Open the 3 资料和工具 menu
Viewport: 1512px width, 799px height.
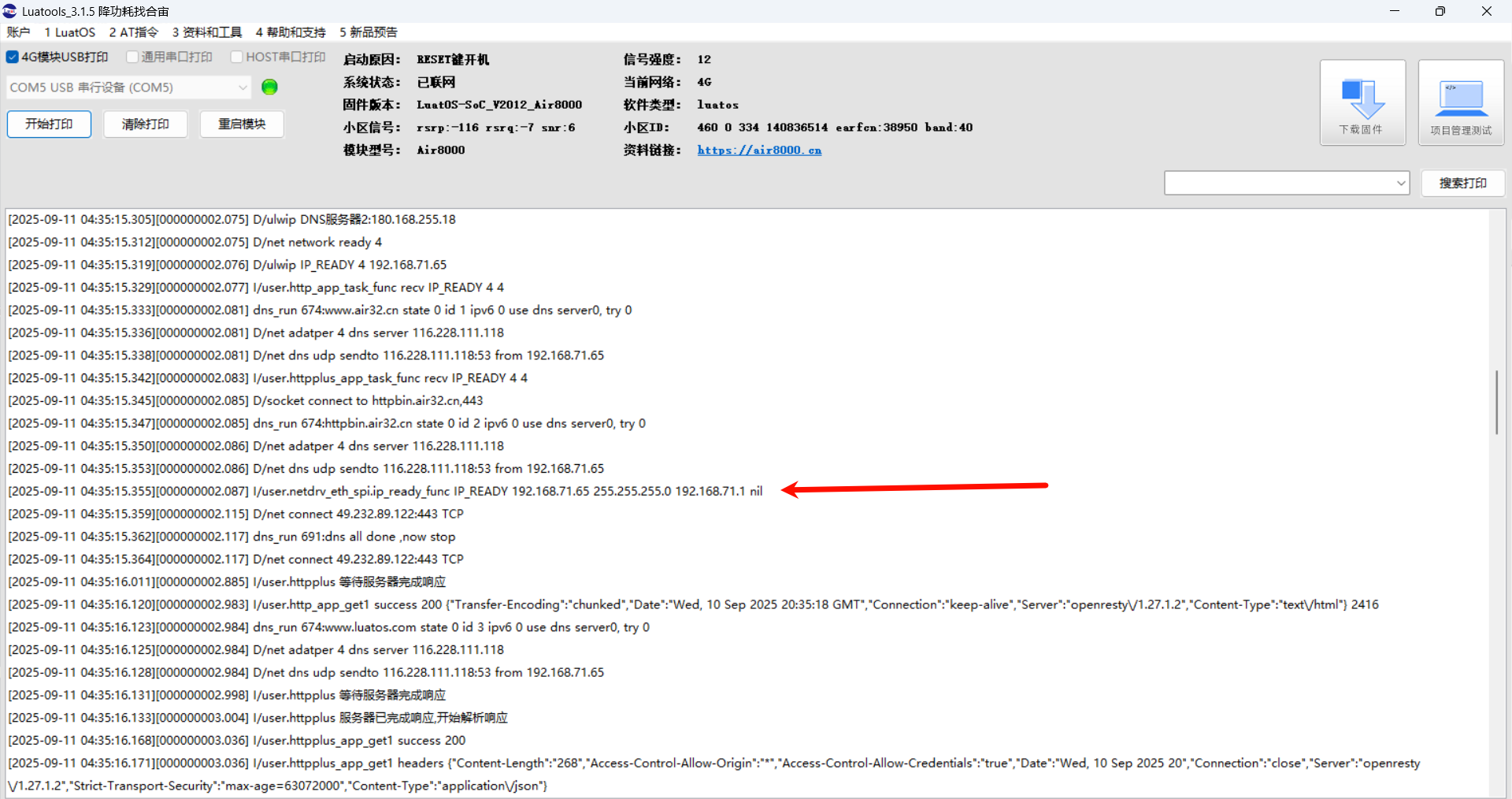207,32
